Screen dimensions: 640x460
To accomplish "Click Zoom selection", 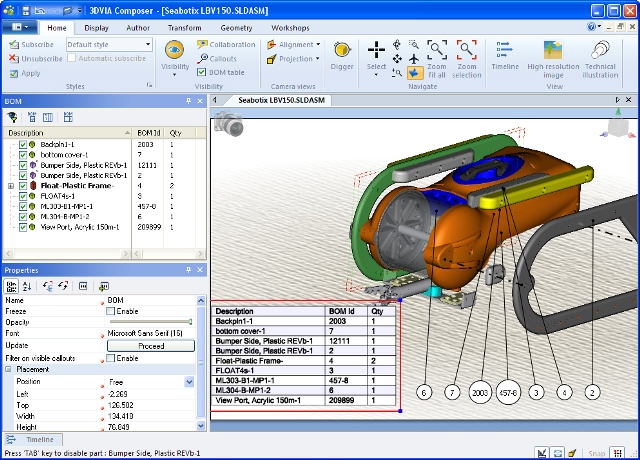I will coord(467,59).
